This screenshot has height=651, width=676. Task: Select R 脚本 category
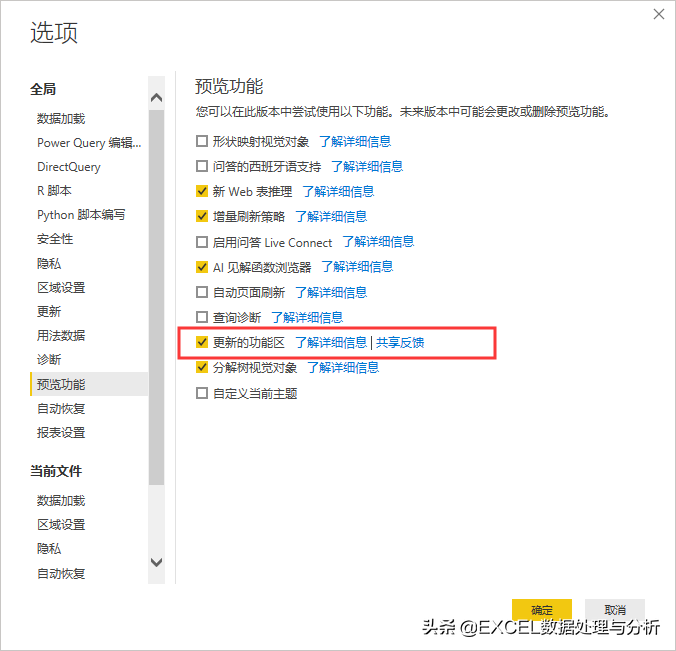[x=54, y=191]
